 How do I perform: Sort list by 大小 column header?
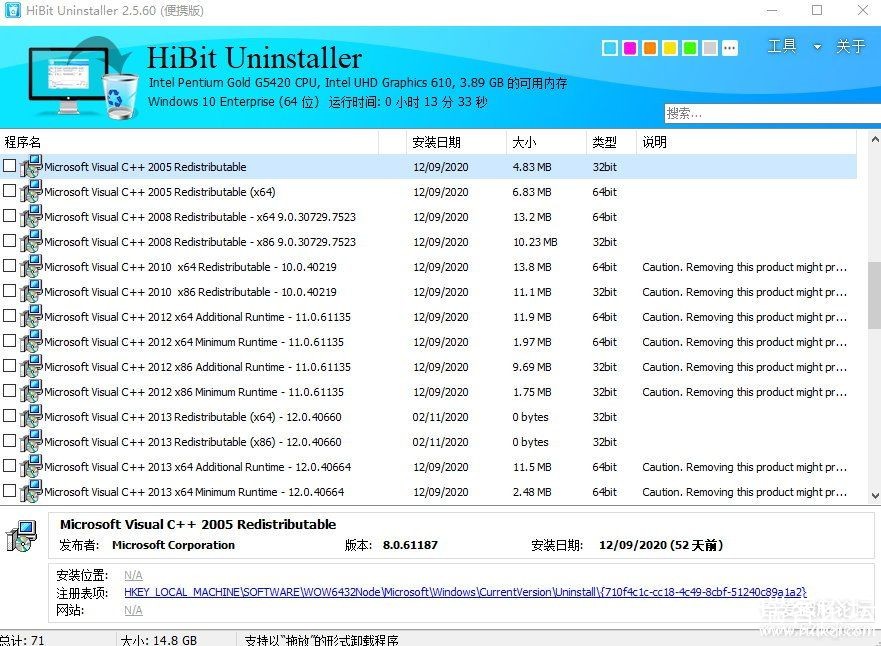click(547, 142)
